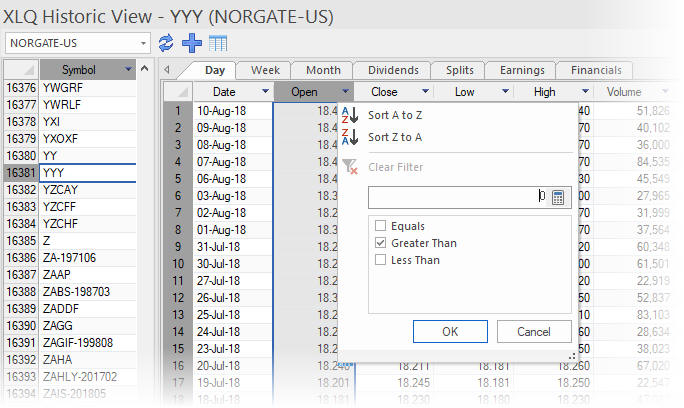
Task: Open the High column filter dropdown
Action: [585, 91]
